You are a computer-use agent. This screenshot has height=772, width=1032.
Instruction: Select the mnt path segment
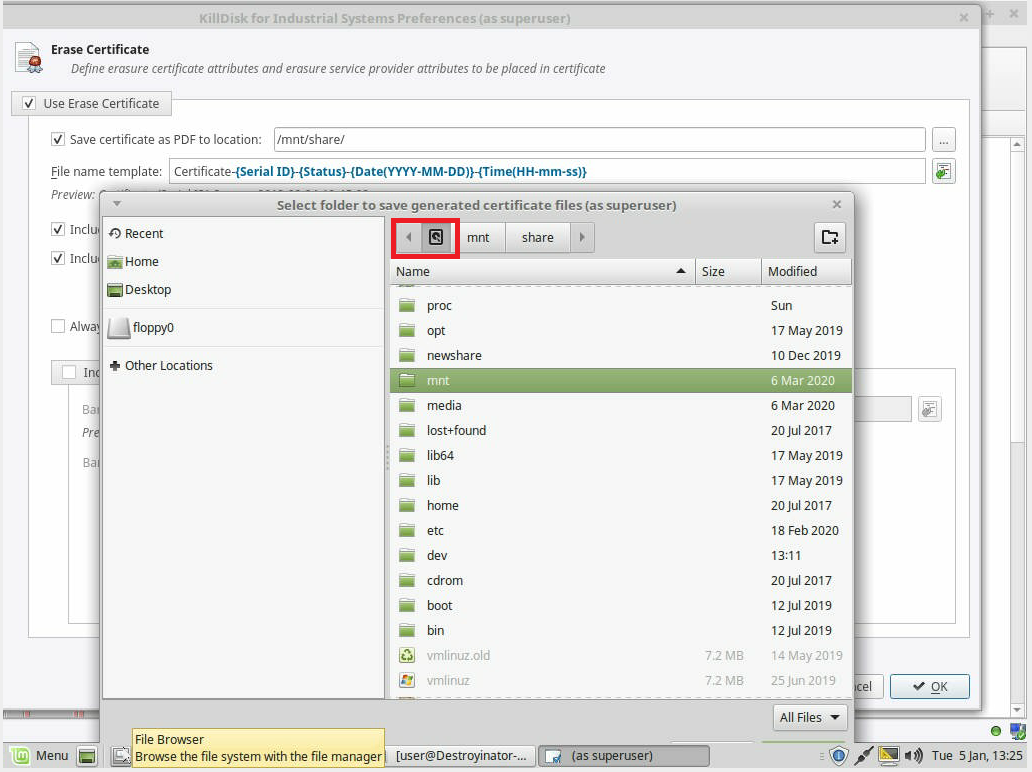(x=478, y=237)
